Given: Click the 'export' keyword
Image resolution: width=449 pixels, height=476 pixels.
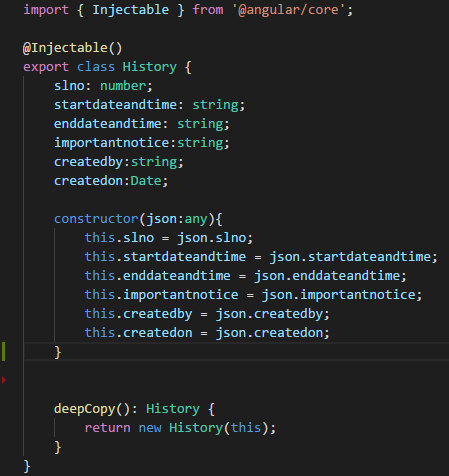Looking at the screenshot, I should 46,67.
